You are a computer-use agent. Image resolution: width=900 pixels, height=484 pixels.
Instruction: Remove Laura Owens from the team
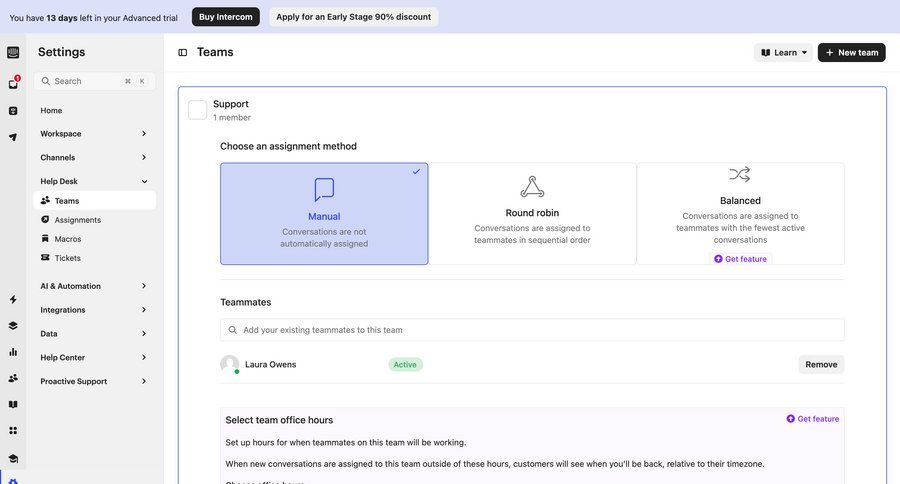pyautogui.click(x=821, y=364)
